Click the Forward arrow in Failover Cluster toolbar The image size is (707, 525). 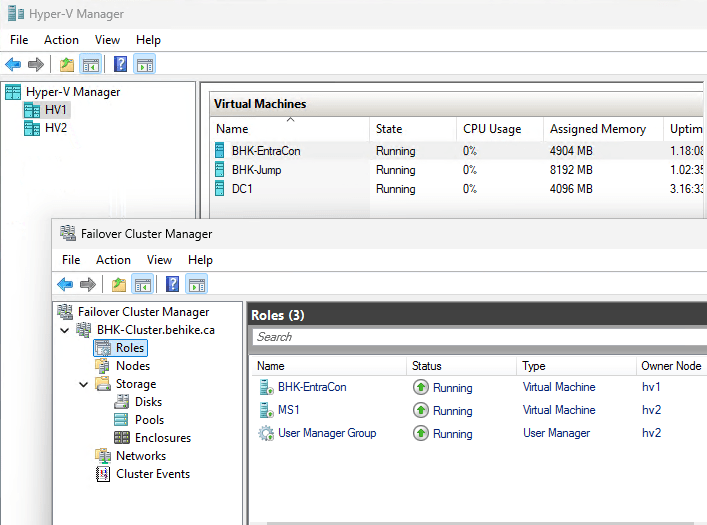88,284
